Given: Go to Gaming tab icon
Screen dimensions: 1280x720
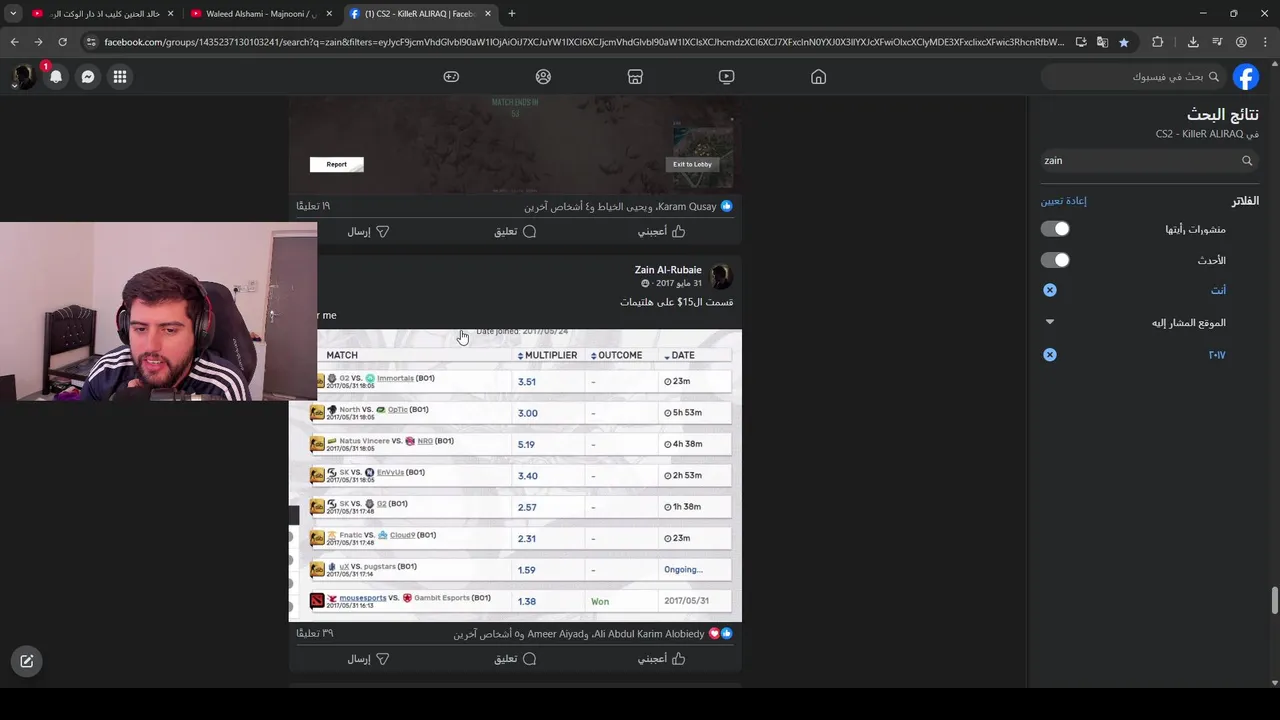Looking at the screenshot, I should pyautogui.click(x=451, y=77).
